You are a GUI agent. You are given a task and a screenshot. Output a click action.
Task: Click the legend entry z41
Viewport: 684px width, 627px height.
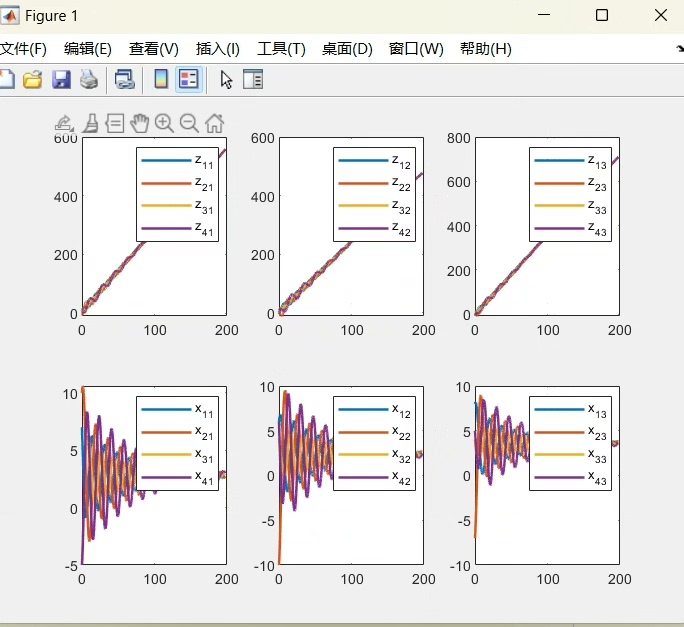[x=204, y=229]
